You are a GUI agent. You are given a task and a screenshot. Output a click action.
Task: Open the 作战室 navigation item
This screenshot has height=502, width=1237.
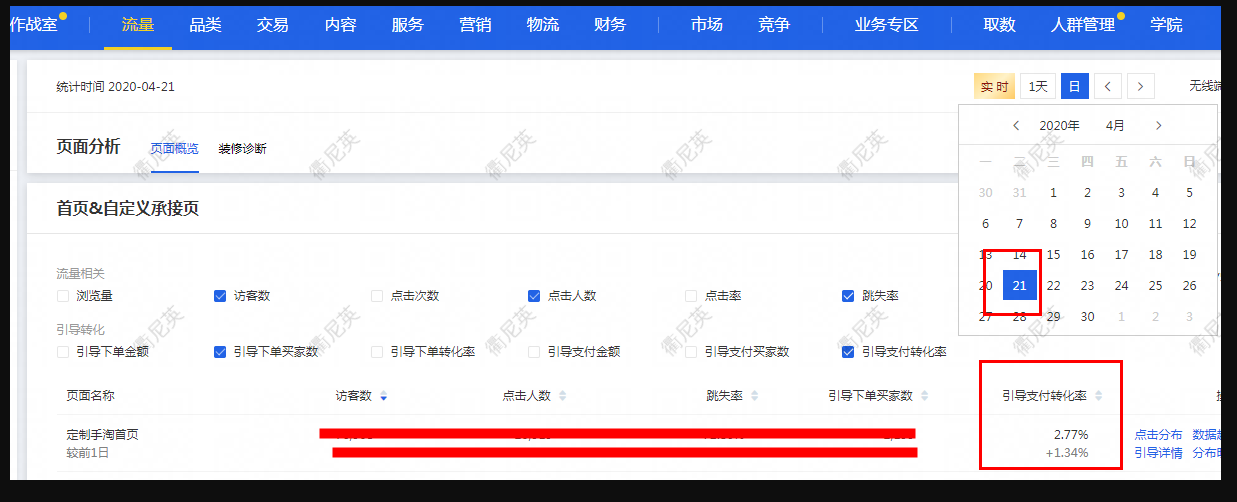34,25
